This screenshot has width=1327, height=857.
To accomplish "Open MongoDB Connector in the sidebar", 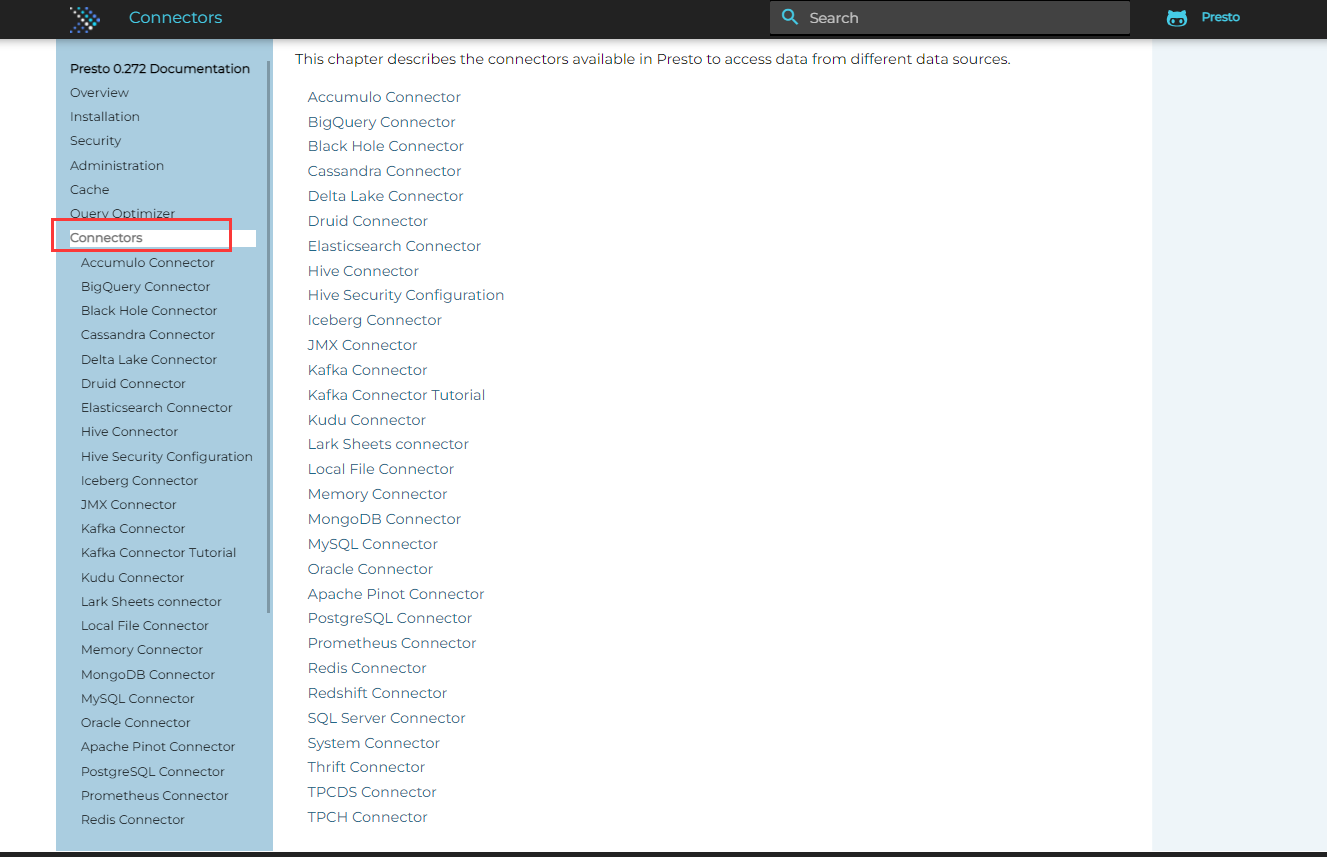I will click(x=148, y=675).
